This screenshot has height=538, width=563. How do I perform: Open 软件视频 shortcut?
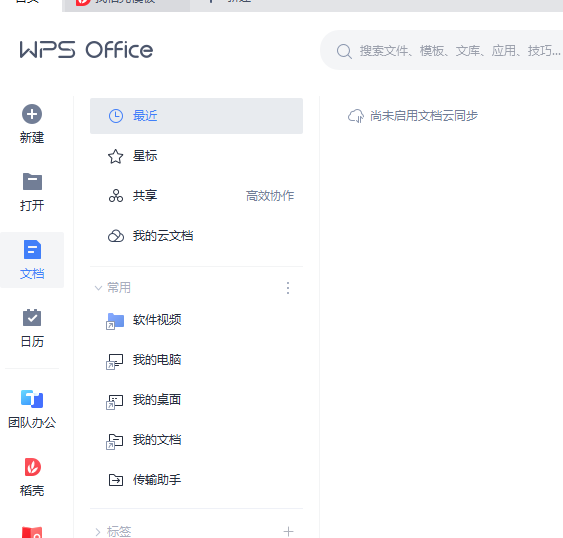pyautogui.click(x=196, y=320)
